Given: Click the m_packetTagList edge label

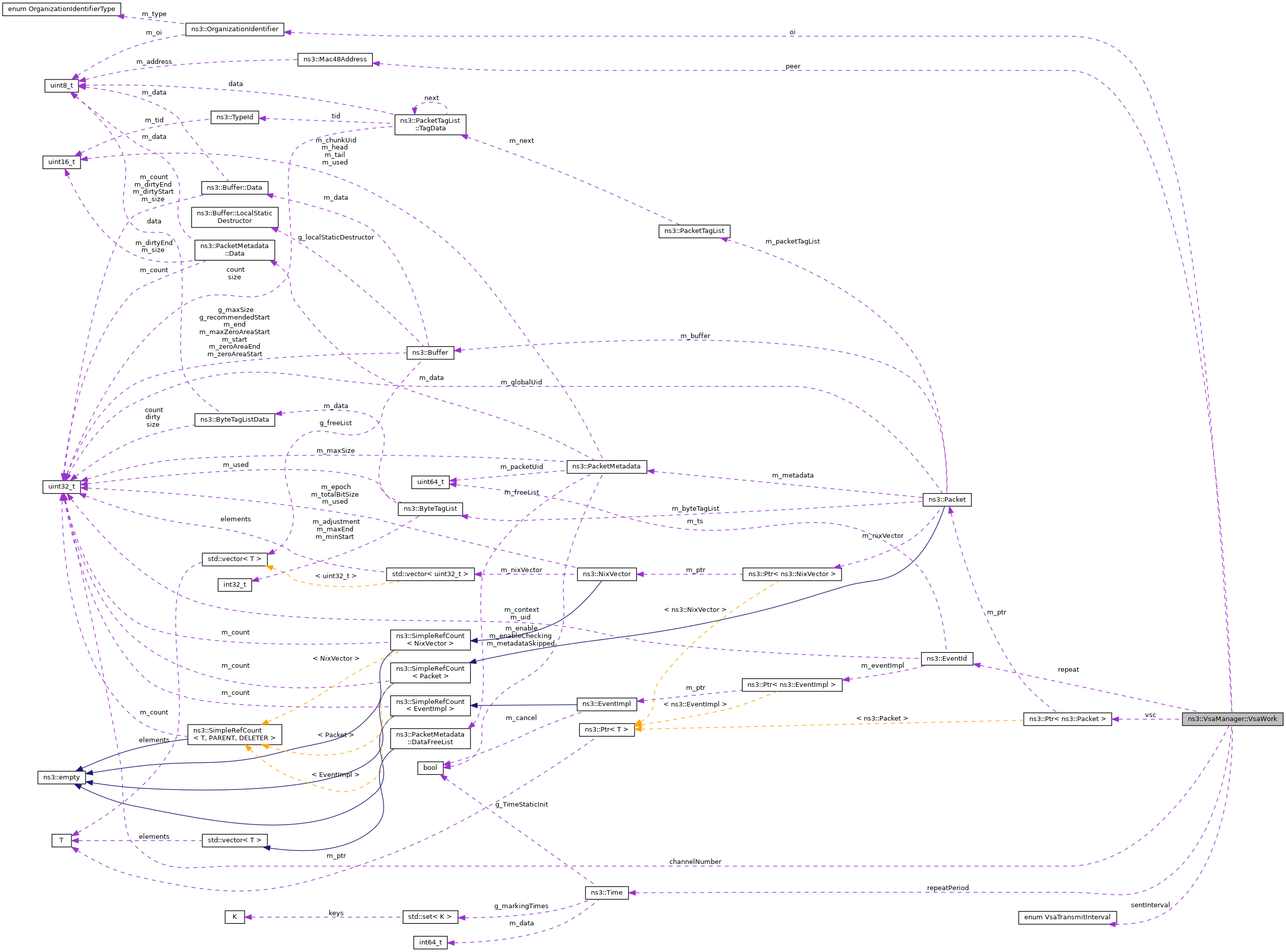Looking at the screenshot, I should [793, 242].
